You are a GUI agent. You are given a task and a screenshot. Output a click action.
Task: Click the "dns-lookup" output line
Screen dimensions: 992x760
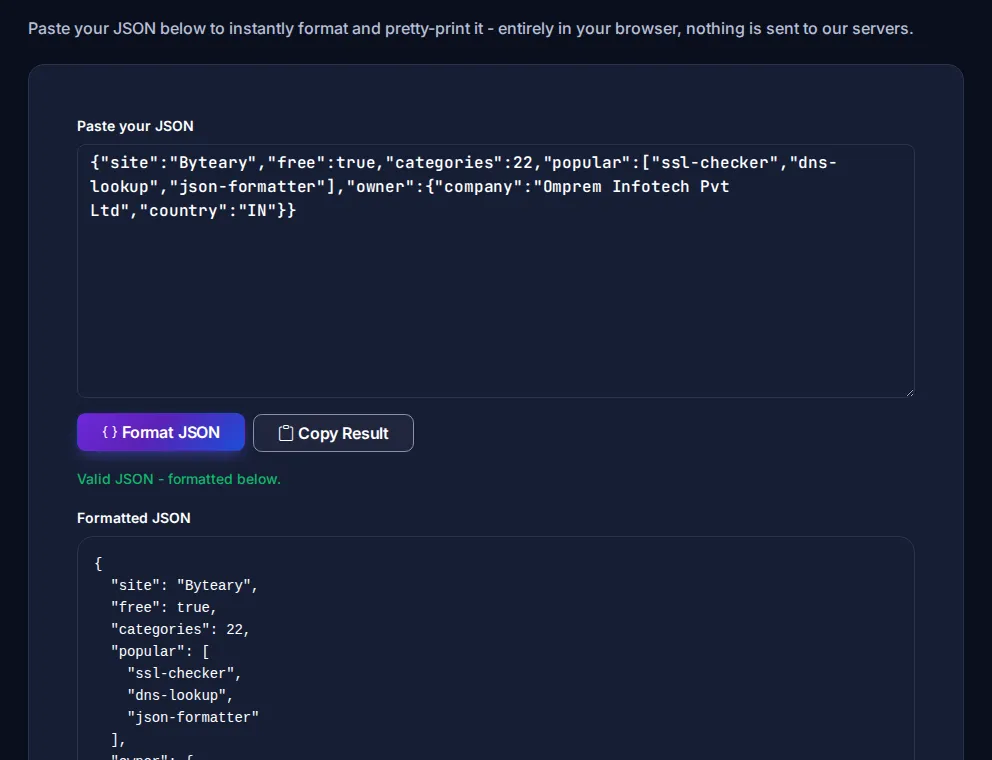click(x=180, y=695)
